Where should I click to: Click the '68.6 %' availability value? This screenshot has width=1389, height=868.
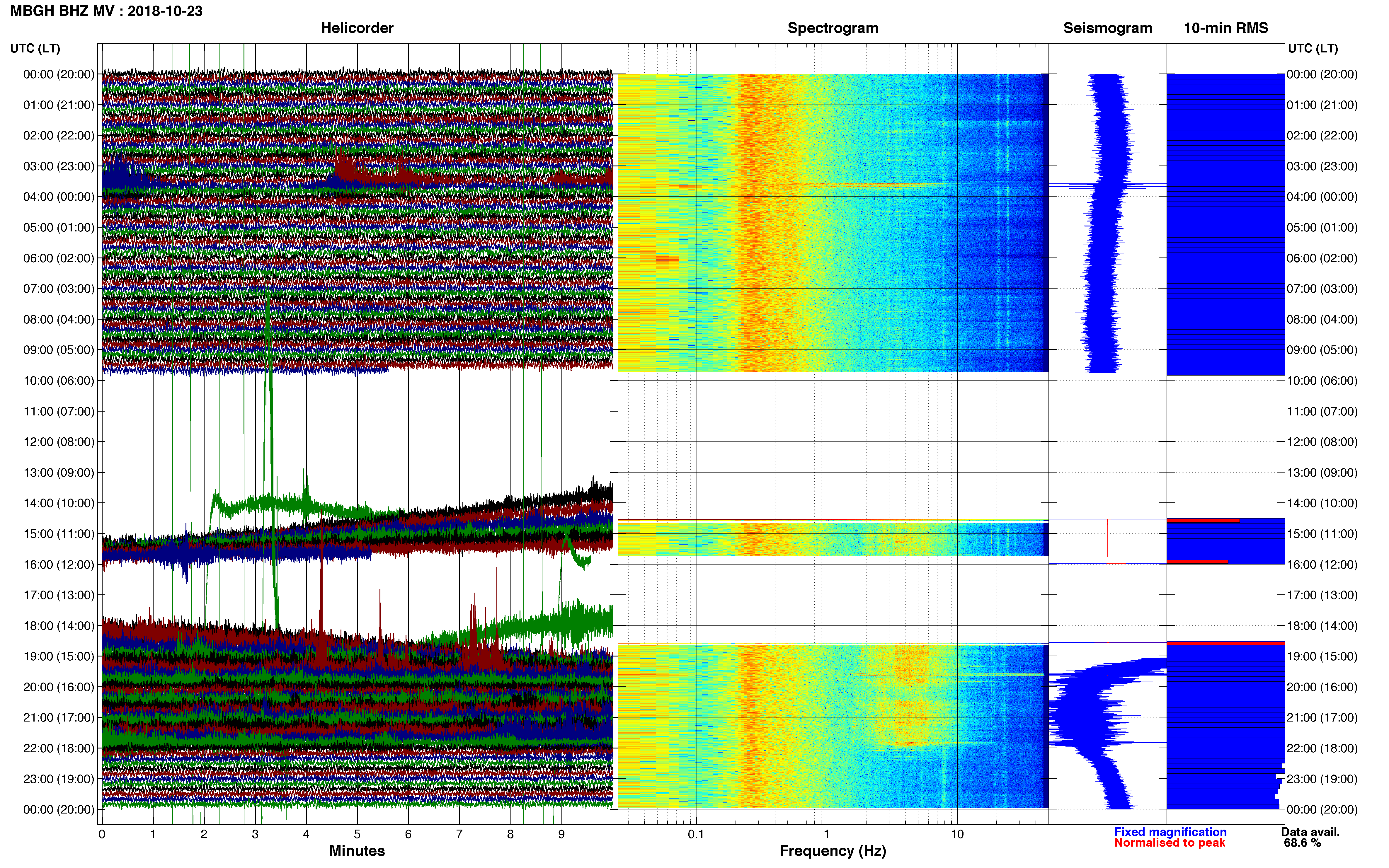click(1302, 843)
